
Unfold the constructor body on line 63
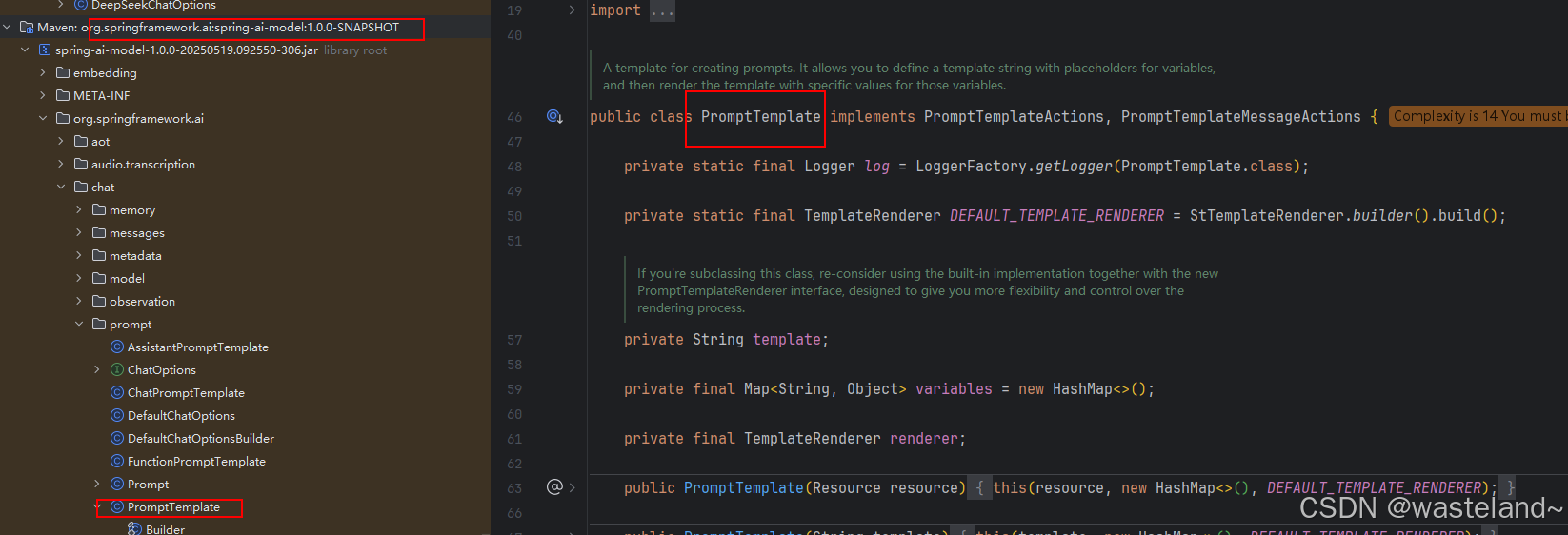point(572,487)
